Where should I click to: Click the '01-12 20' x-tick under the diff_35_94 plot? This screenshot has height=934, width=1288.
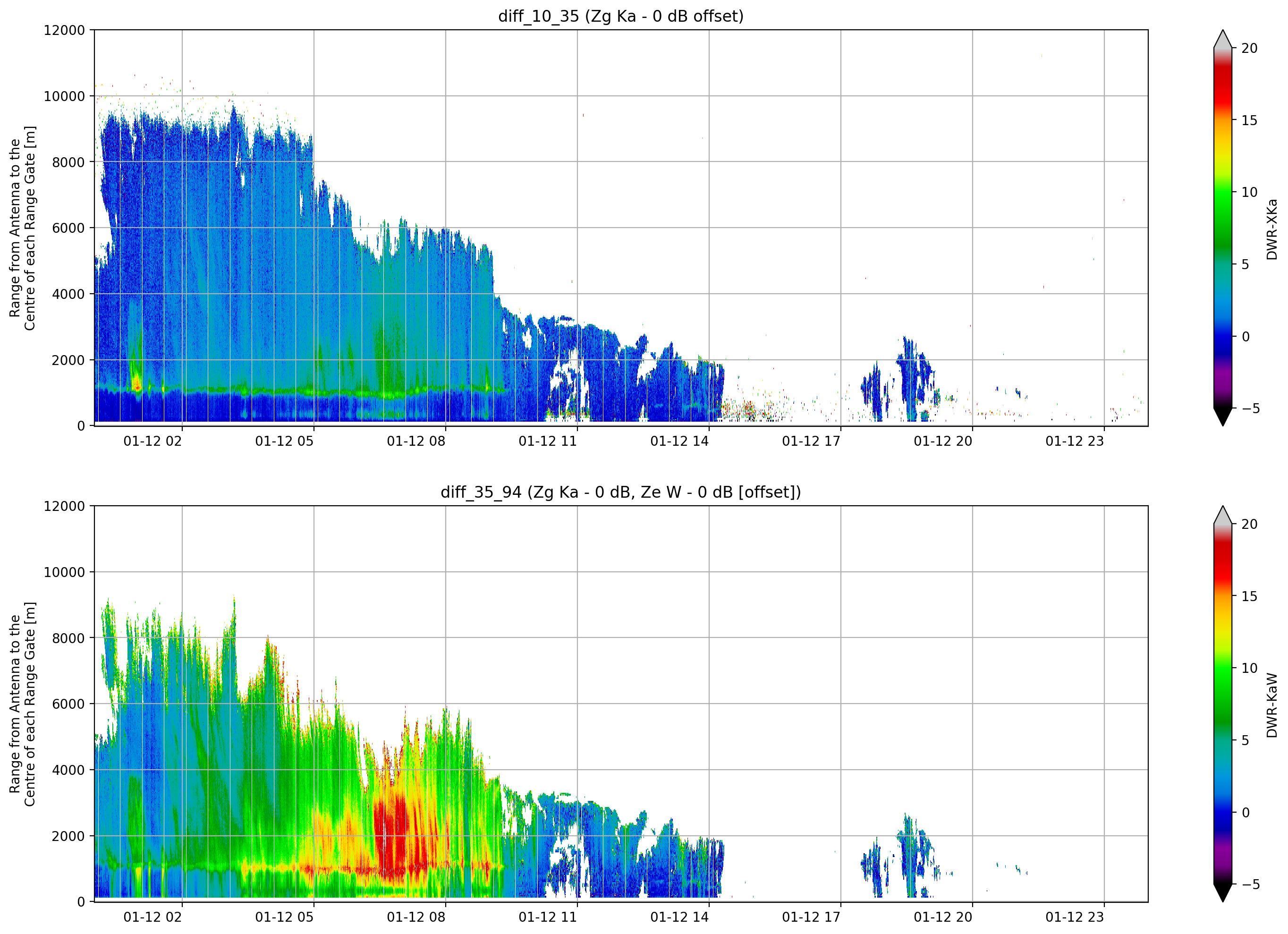[x=943, y=917]
